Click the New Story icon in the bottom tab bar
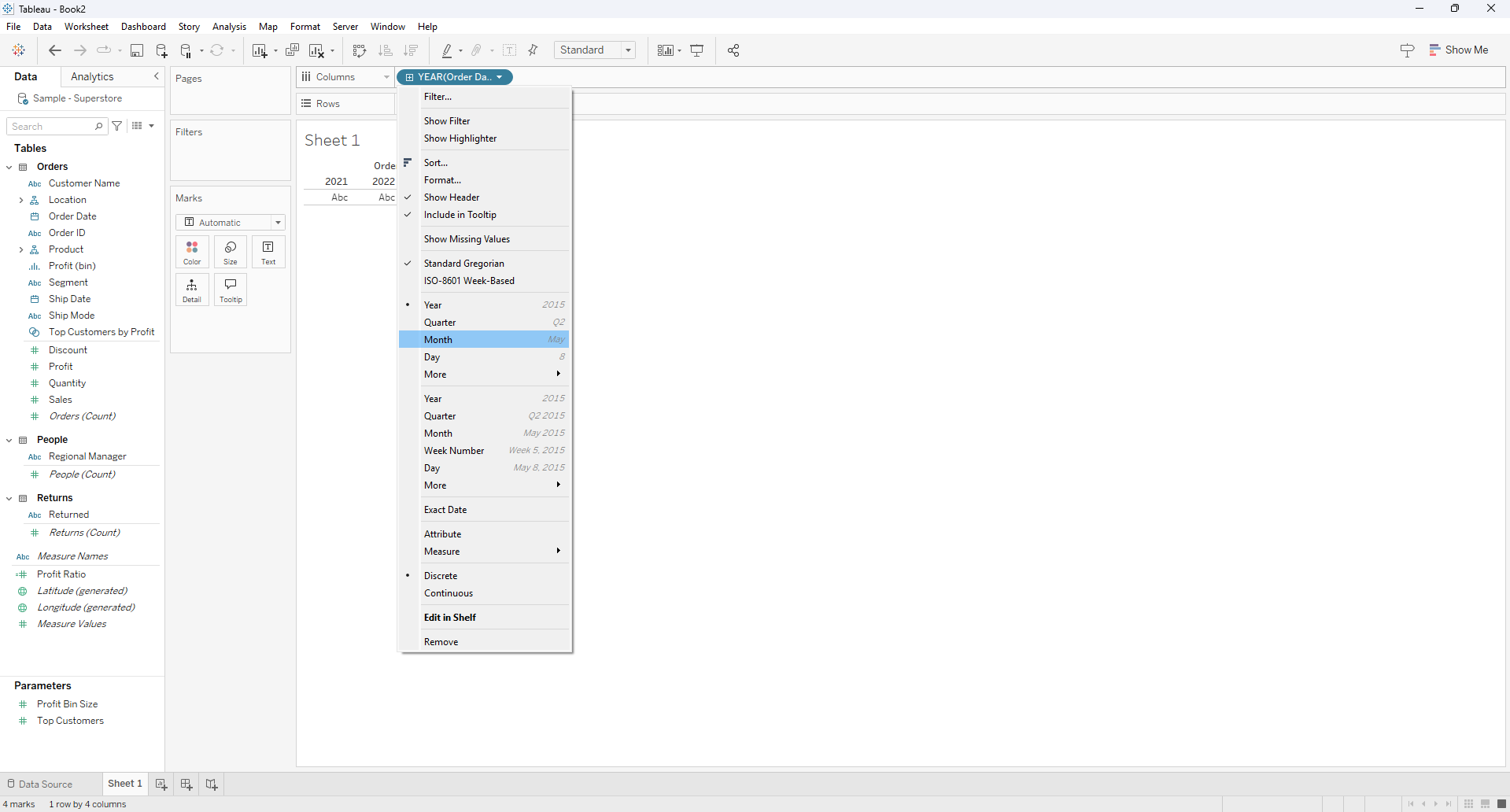 point(212,784)
